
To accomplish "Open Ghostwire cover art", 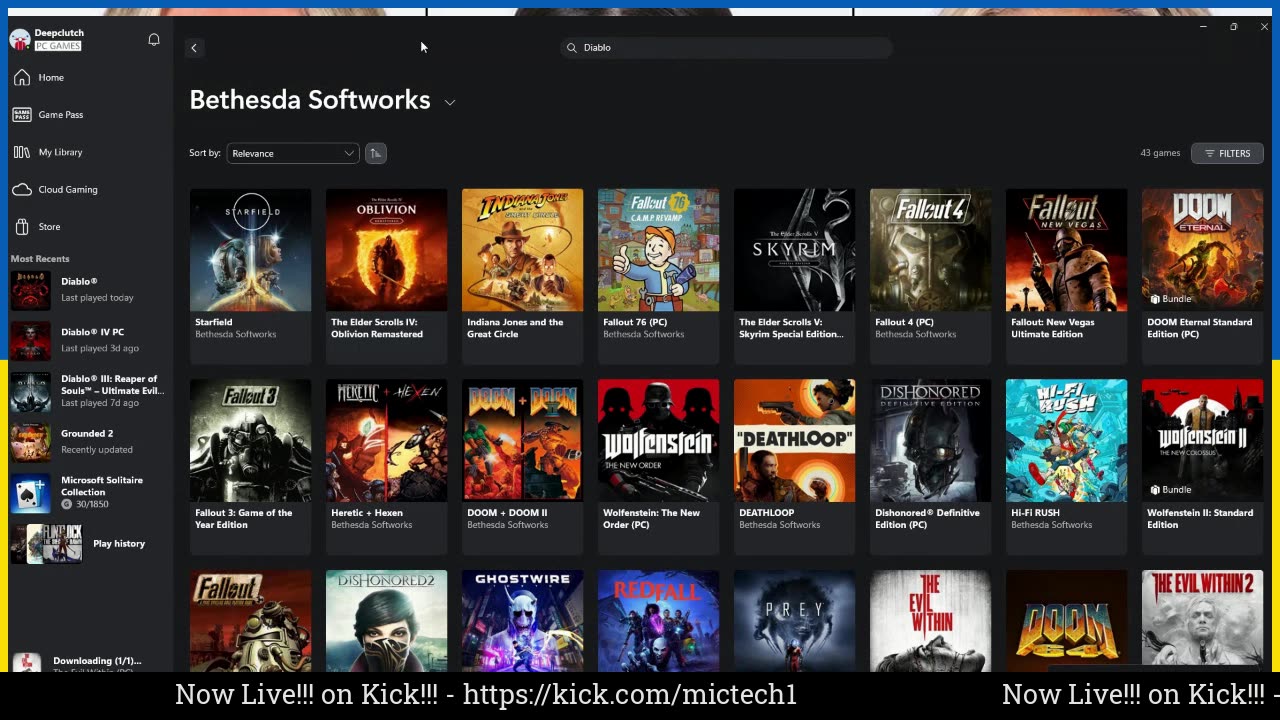I will 523,621.
